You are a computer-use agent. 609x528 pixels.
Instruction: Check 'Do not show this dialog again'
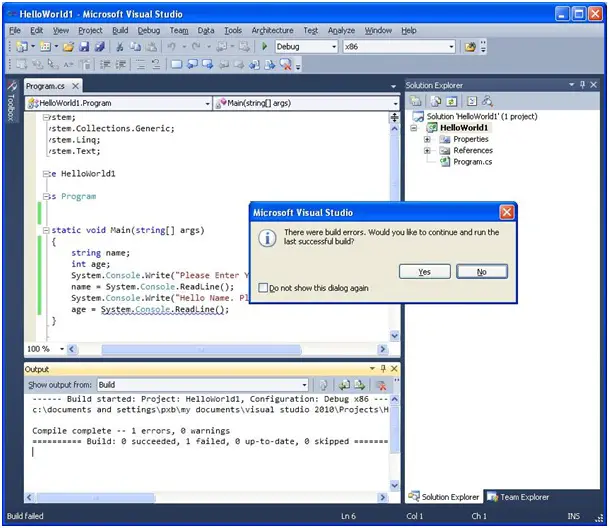[x=263, y=288]
